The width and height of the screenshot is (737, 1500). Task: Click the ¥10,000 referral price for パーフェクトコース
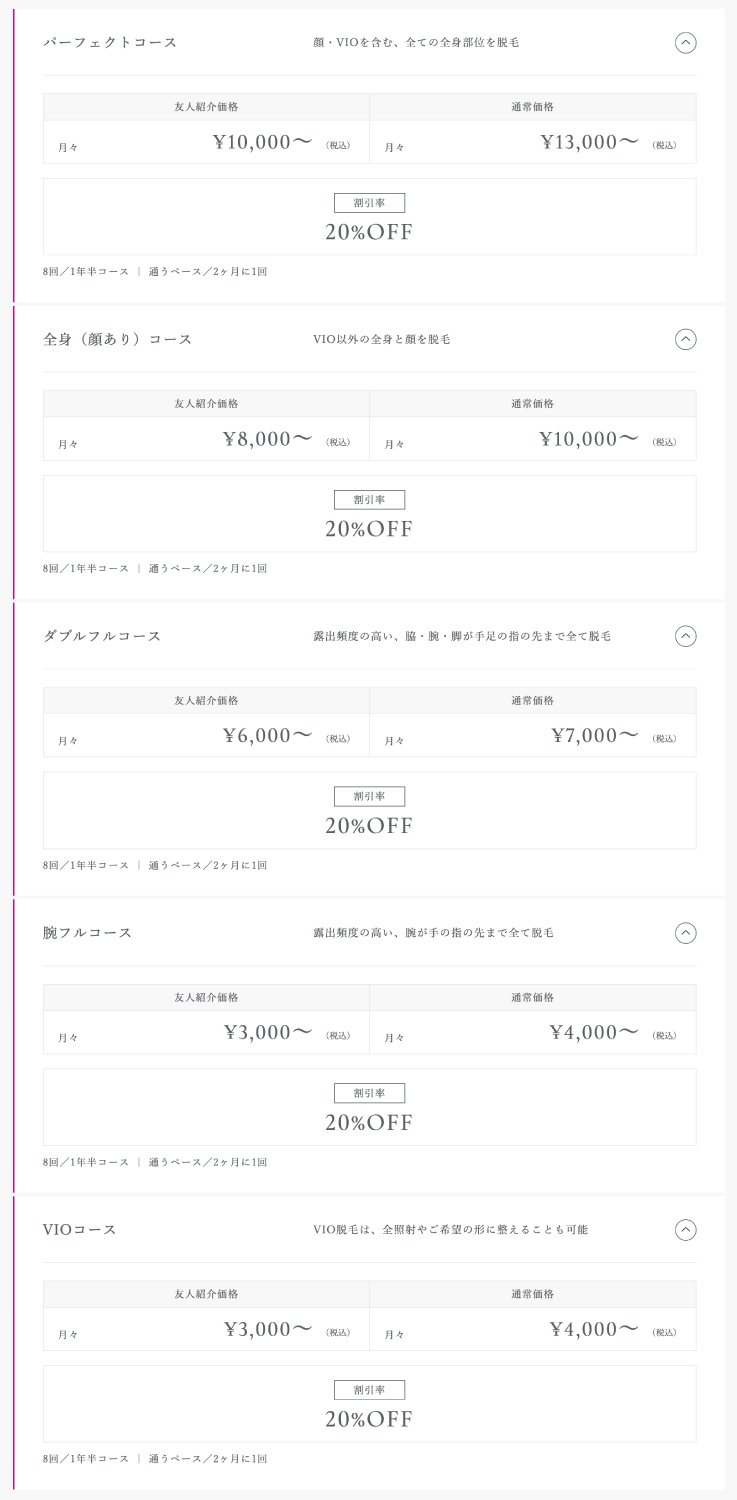(263, 142)
